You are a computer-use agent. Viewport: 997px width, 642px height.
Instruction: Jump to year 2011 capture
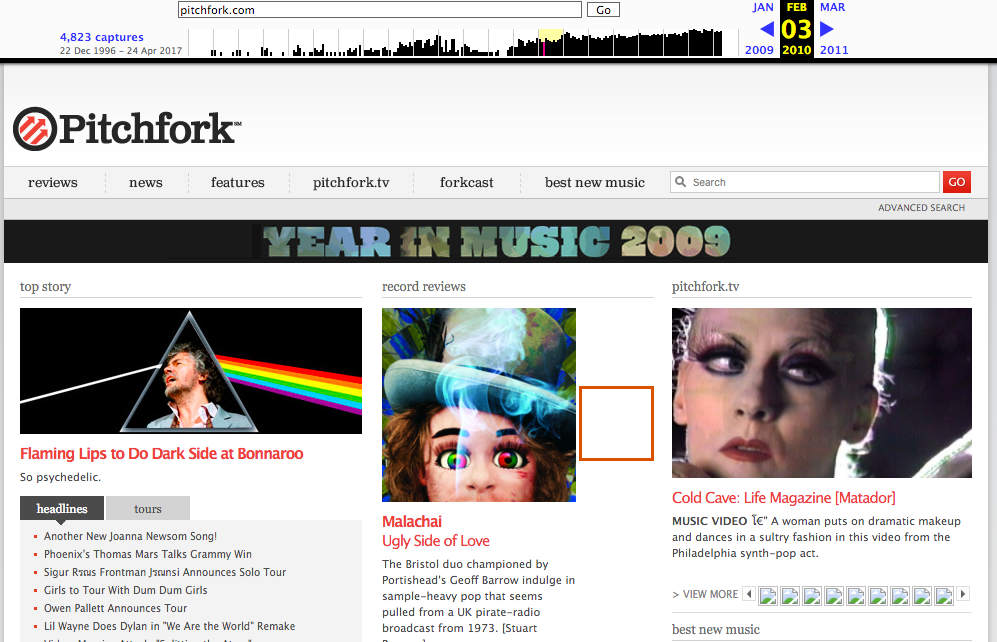(x=834, y=50)
